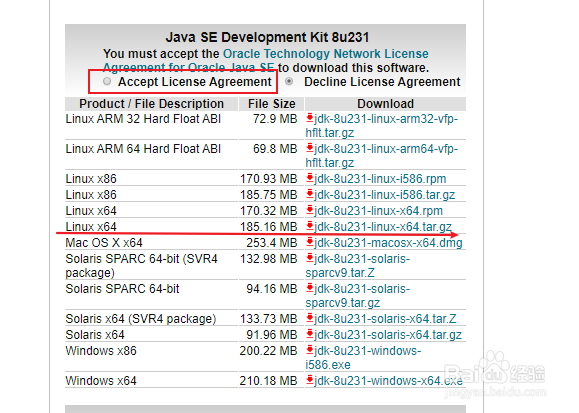The height and width of the screenshot is (413, 579).
Task: Click 'Product / File Description' column header
Action: (x=151, y=104)
